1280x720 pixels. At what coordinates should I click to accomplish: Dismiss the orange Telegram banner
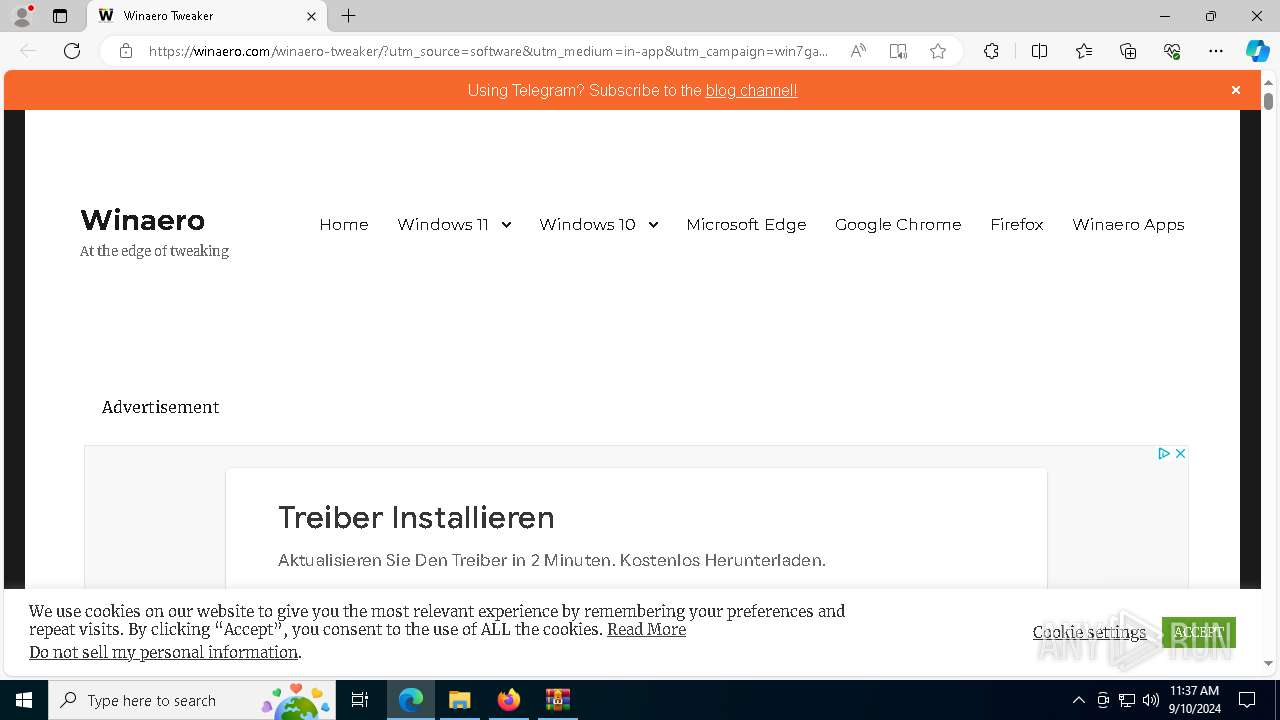1236,90
